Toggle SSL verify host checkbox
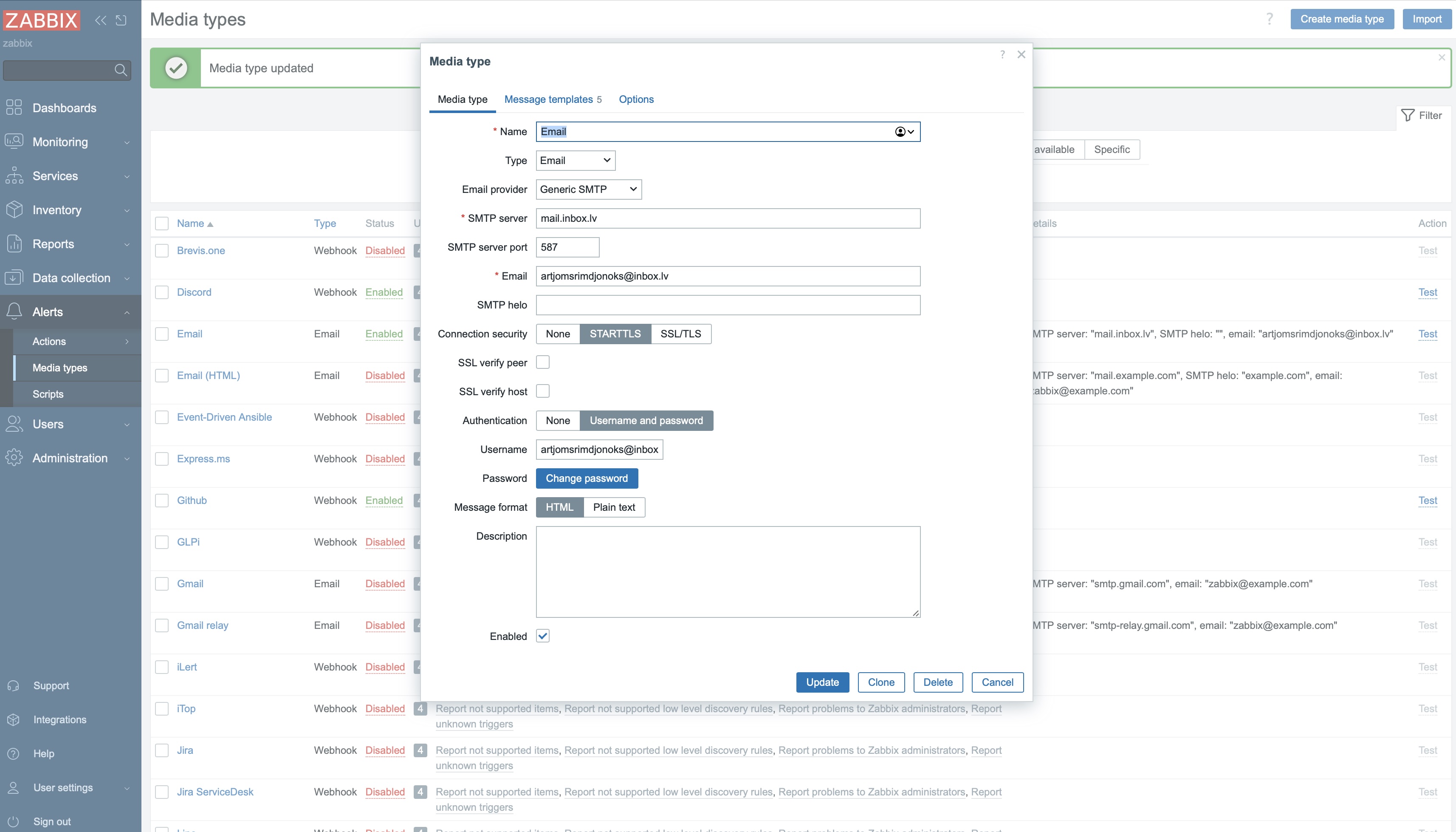The image size is (1456, 832). [543, 391]
